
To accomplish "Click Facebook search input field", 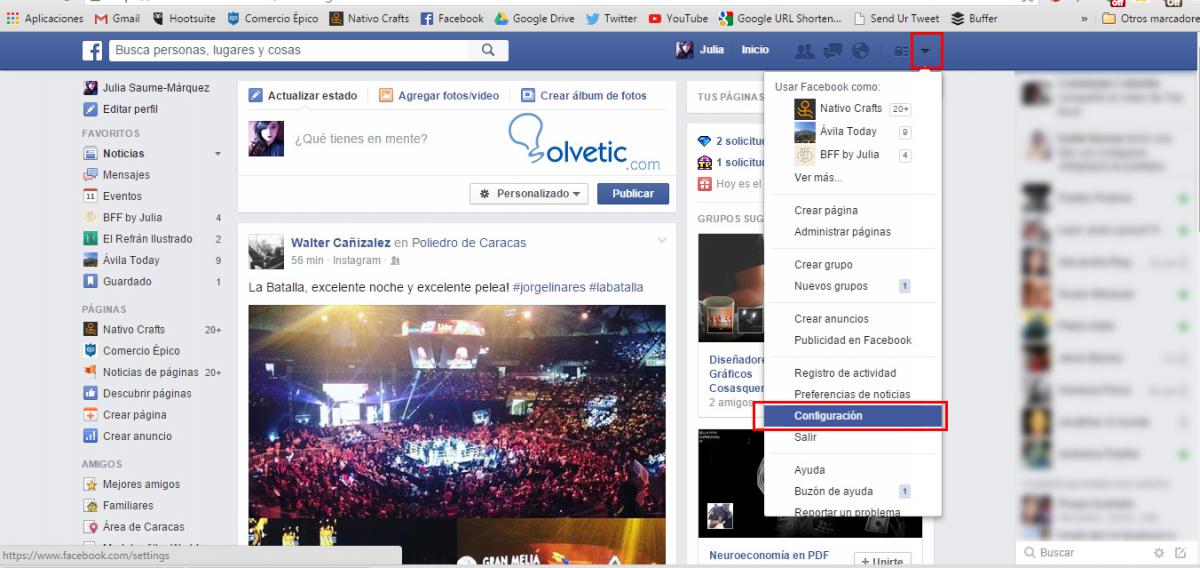I will pos(289,50).
